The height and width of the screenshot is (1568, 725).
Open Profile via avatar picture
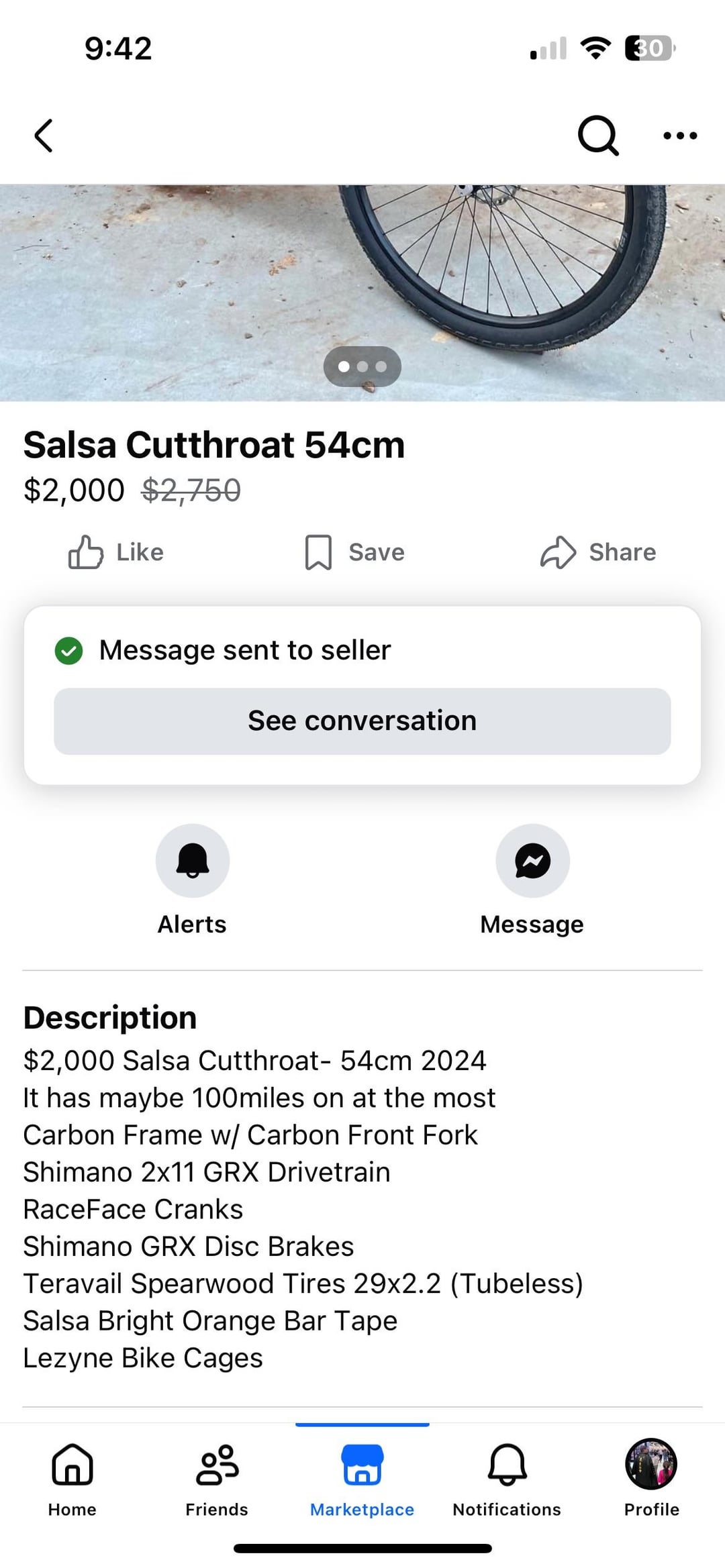[651, 1464]
